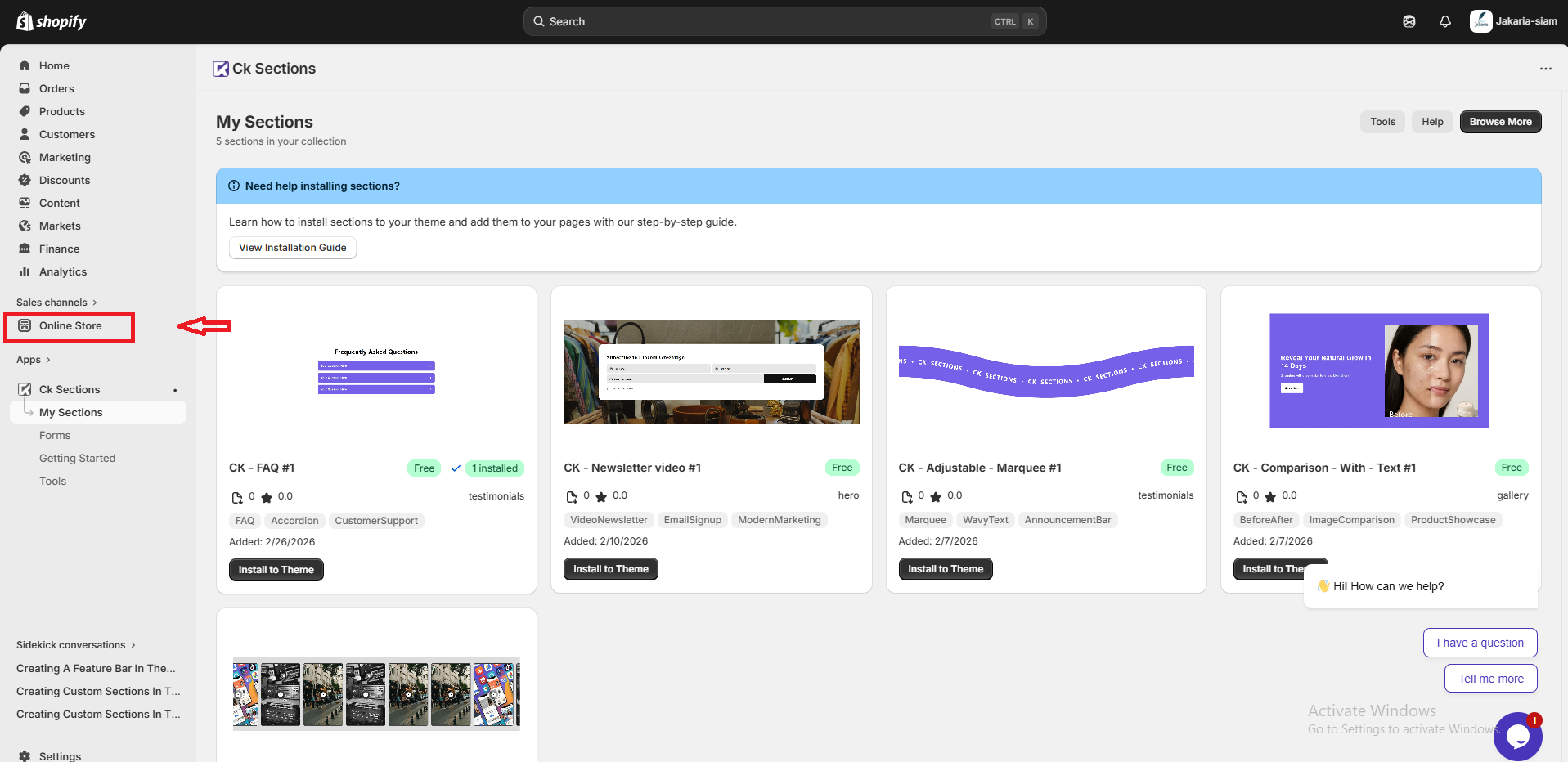Click the Browse More button
1568x762 pixels.
tap(1500, 122)
